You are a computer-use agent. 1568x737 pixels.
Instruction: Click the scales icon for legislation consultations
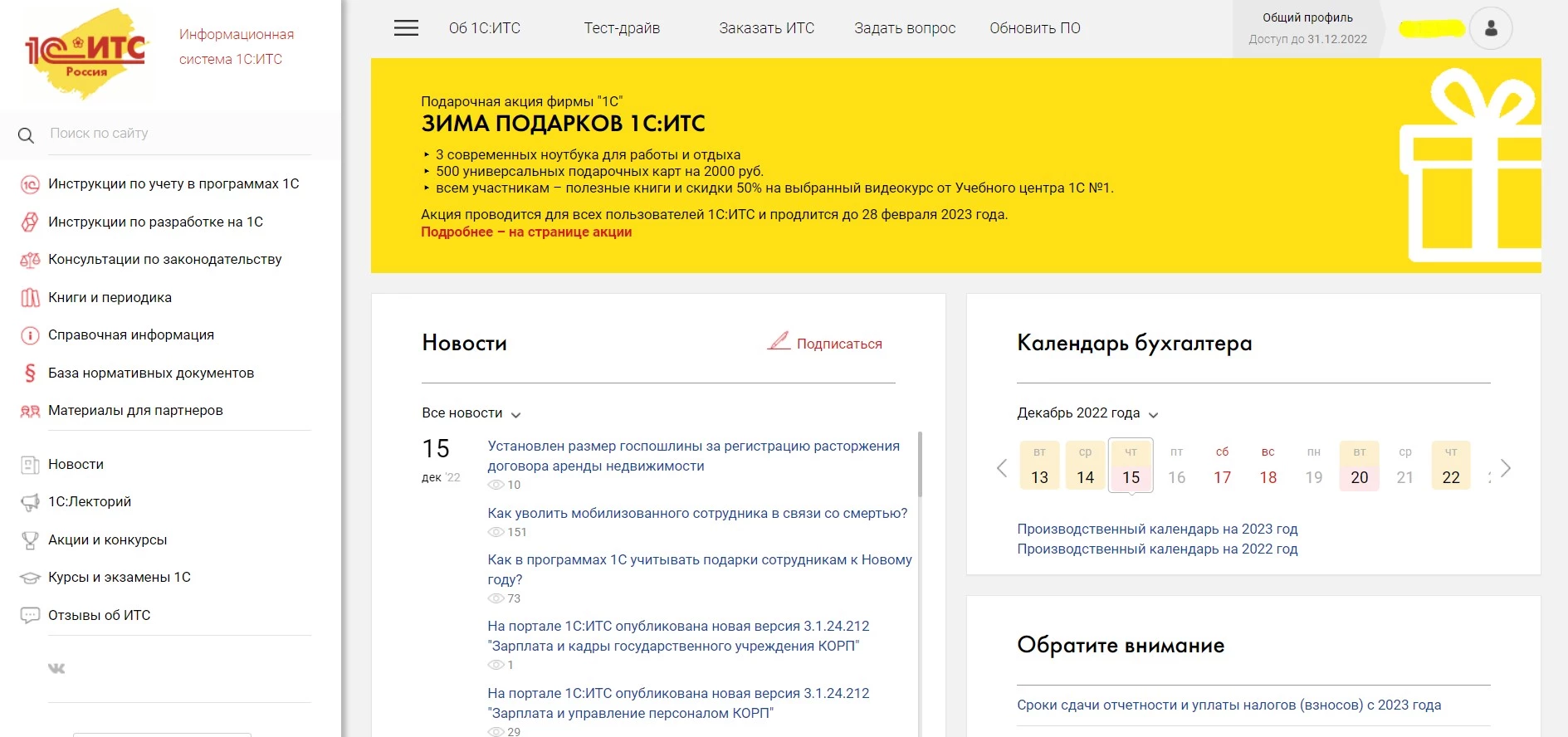click(30, 260)
